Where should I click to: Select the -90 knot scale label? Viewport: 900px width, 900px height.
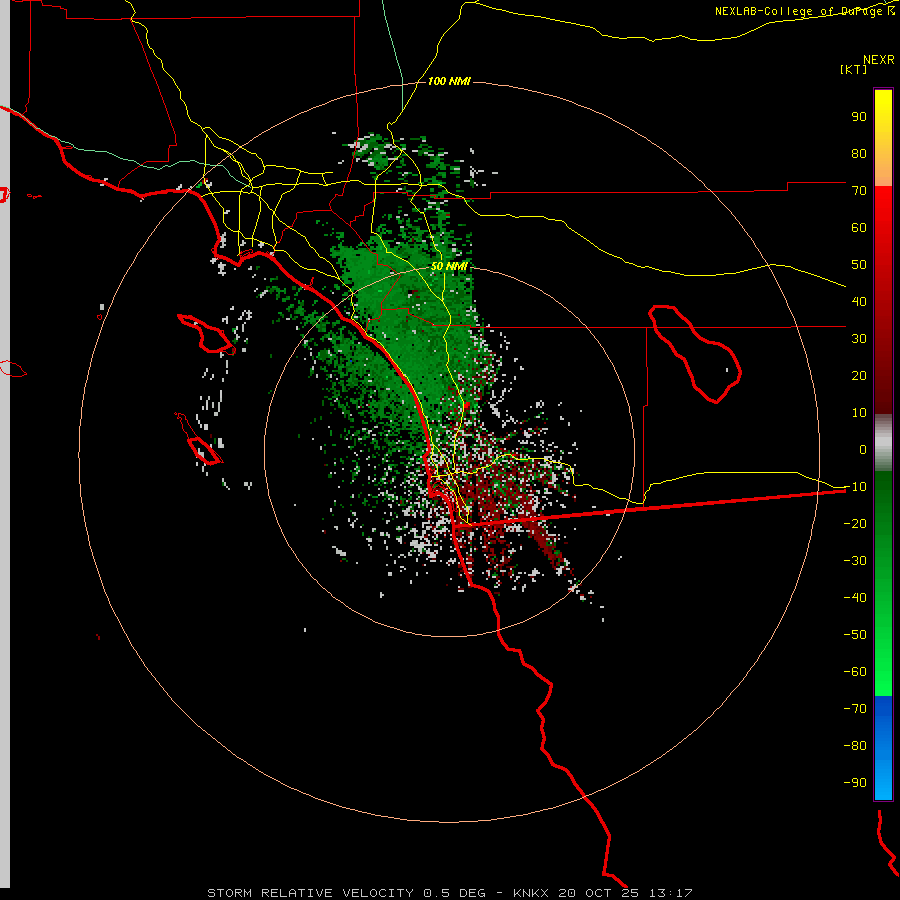tap(855, 783)
